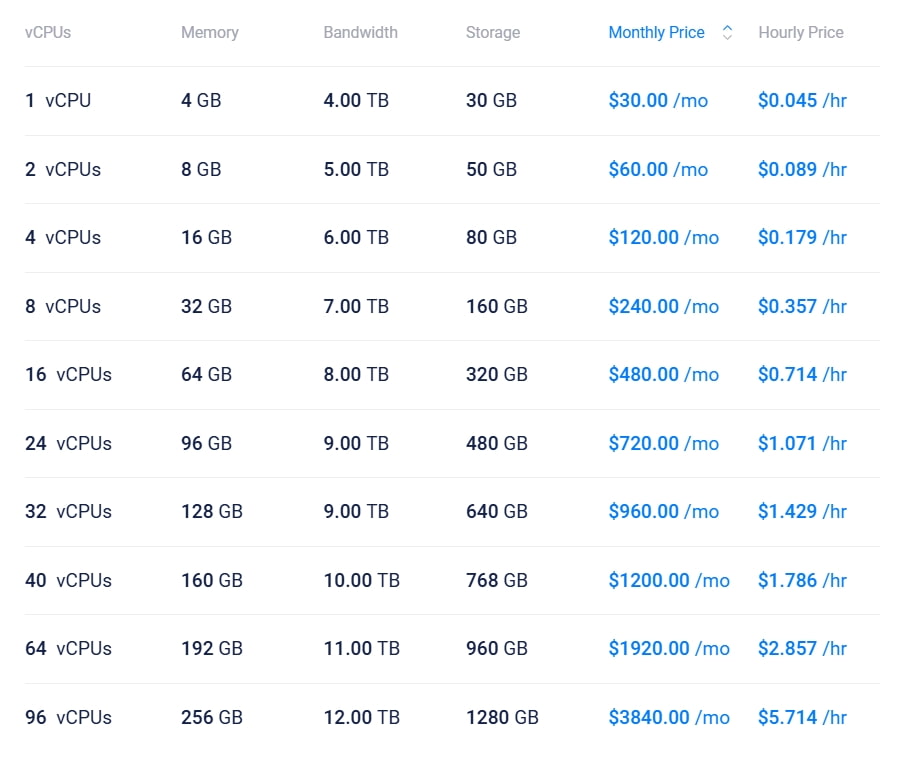Click the Storage column header

[x=492, y=32]
